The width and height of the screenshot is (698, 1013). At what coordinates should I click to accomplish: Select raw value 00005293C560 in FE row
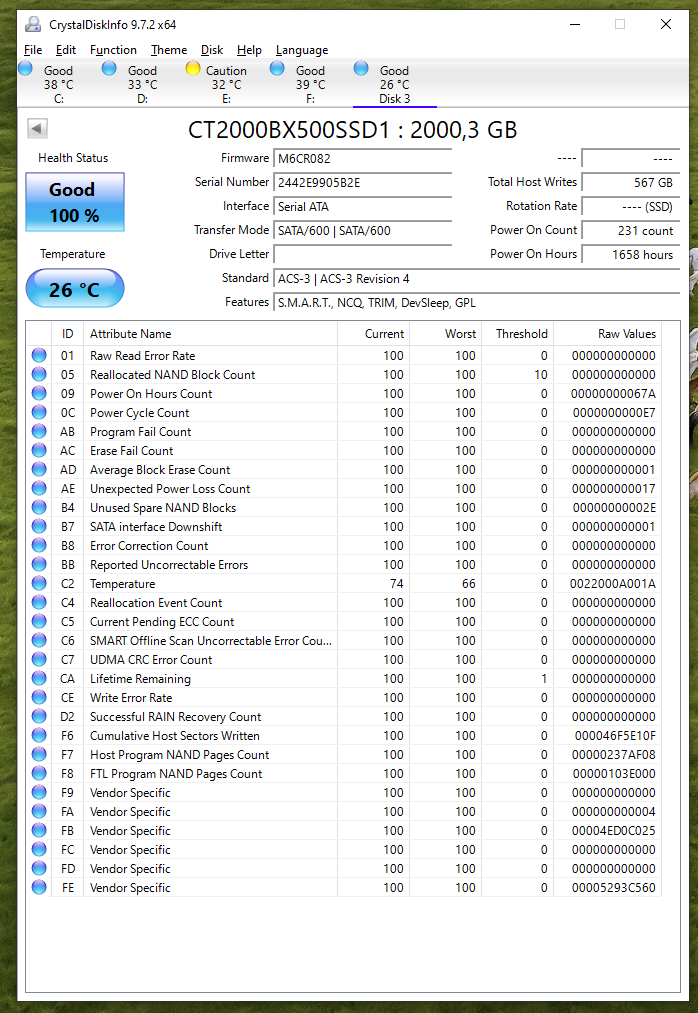tap(613, 888)
